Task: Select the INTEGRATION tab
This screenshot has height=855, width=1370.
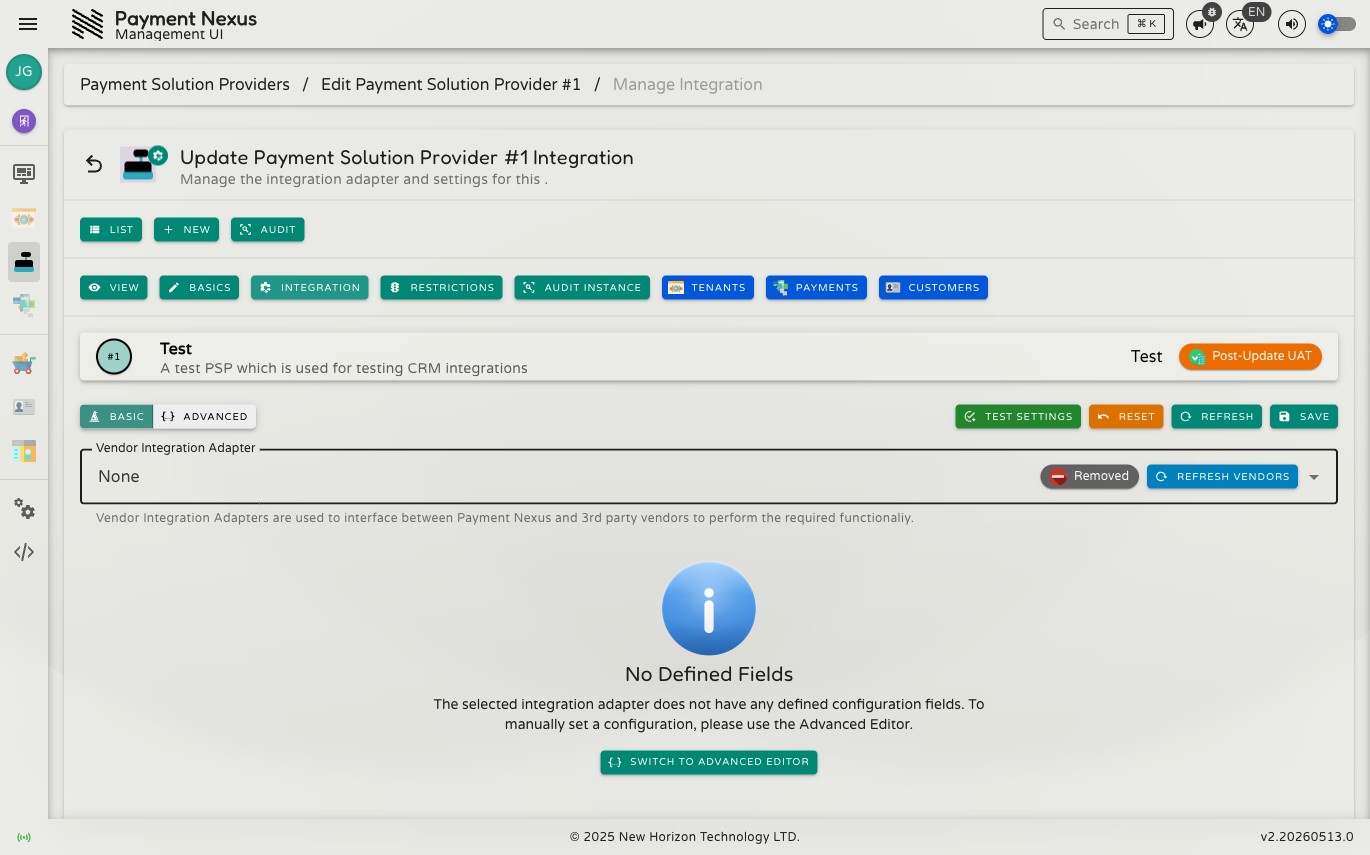Action: tap(310, 288)
